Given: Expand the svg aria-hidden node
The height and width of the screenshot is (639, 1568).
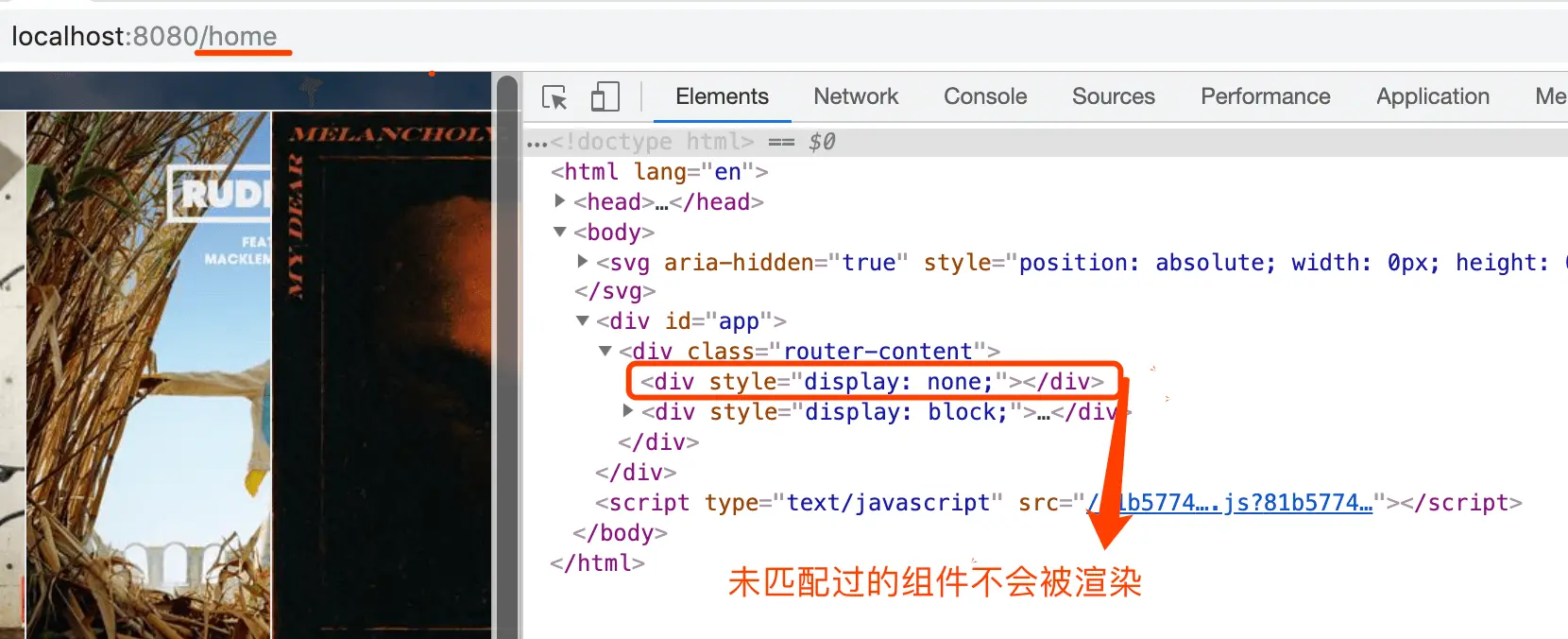Looking at the screenshot, I should (x=583, y=261).
